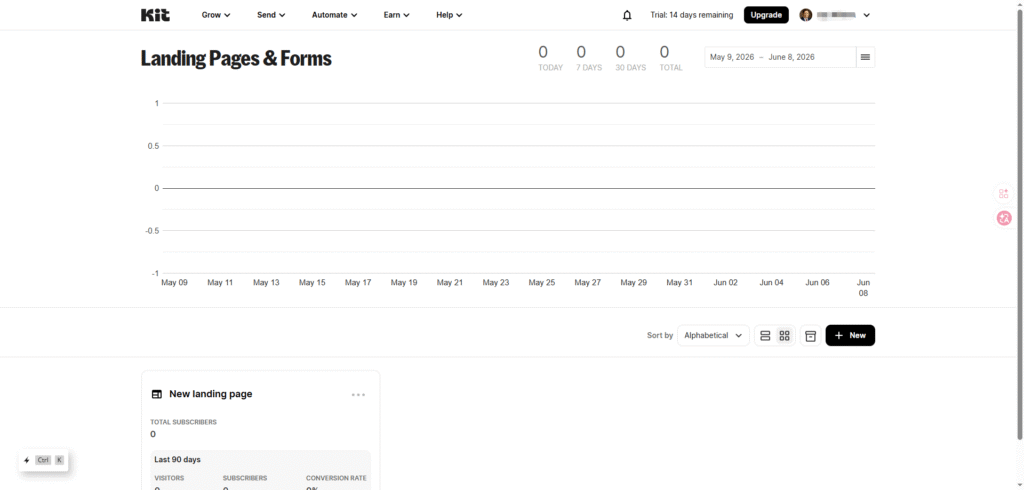Click the New button
This screenshot has height=490, width=1024.
850,335
